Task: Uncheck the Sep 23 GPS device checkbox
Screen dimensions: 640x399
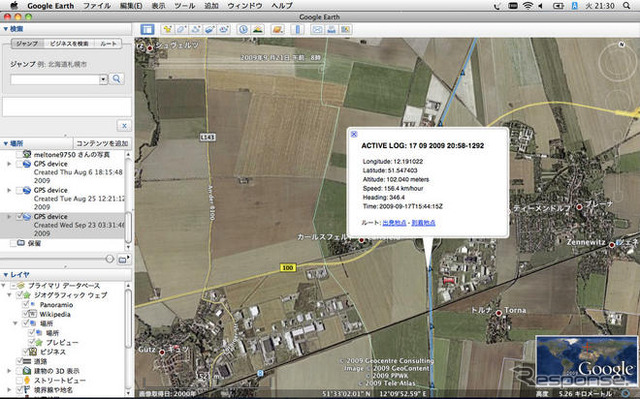Action: [x=19, y=217]
